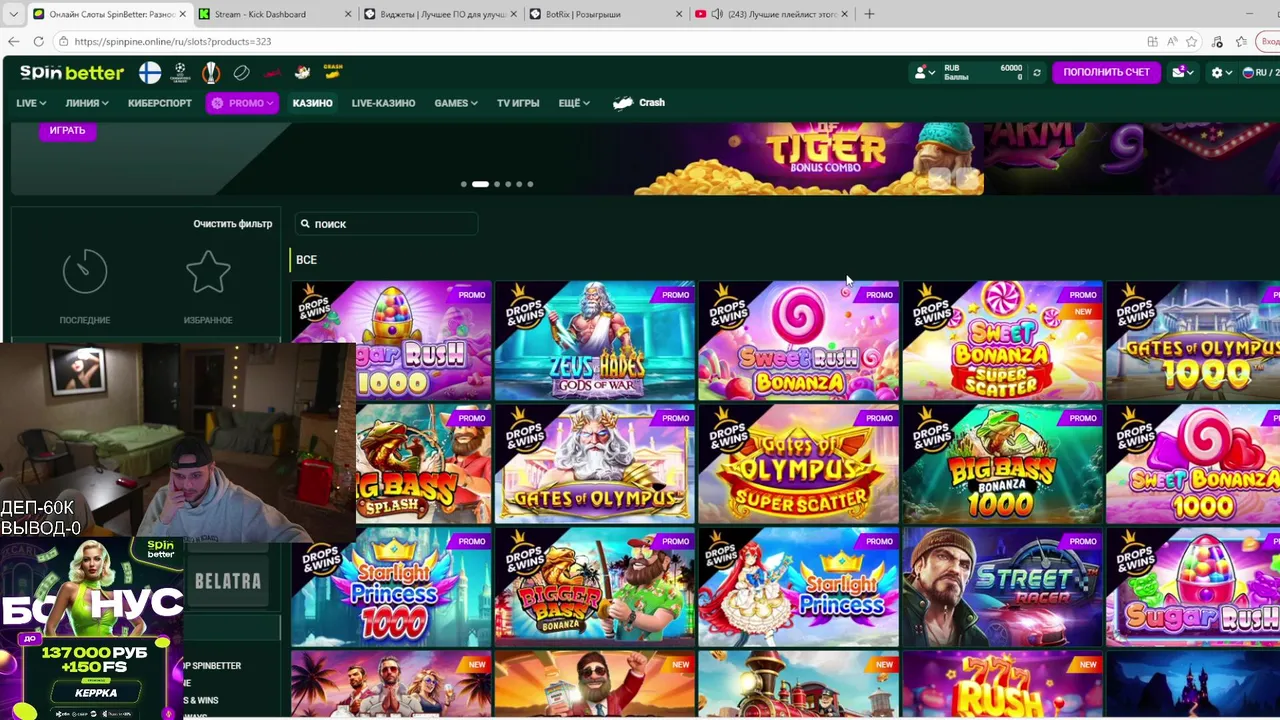This screenshot has height=720, width=1280.
Task: Expand the GAMES menu
Action: (456, 103)
